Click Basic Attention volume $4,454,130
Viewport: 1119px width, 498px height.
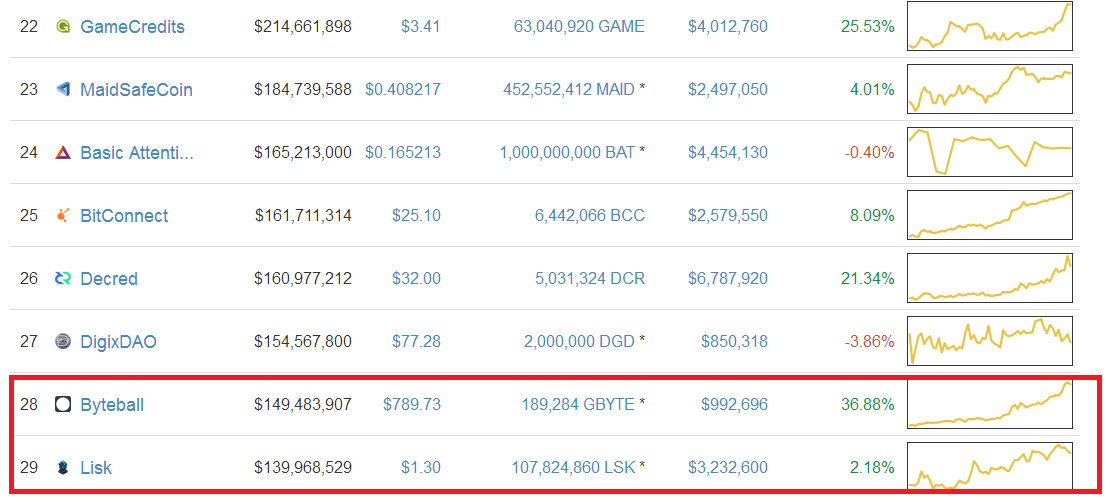tap(728, 153)
